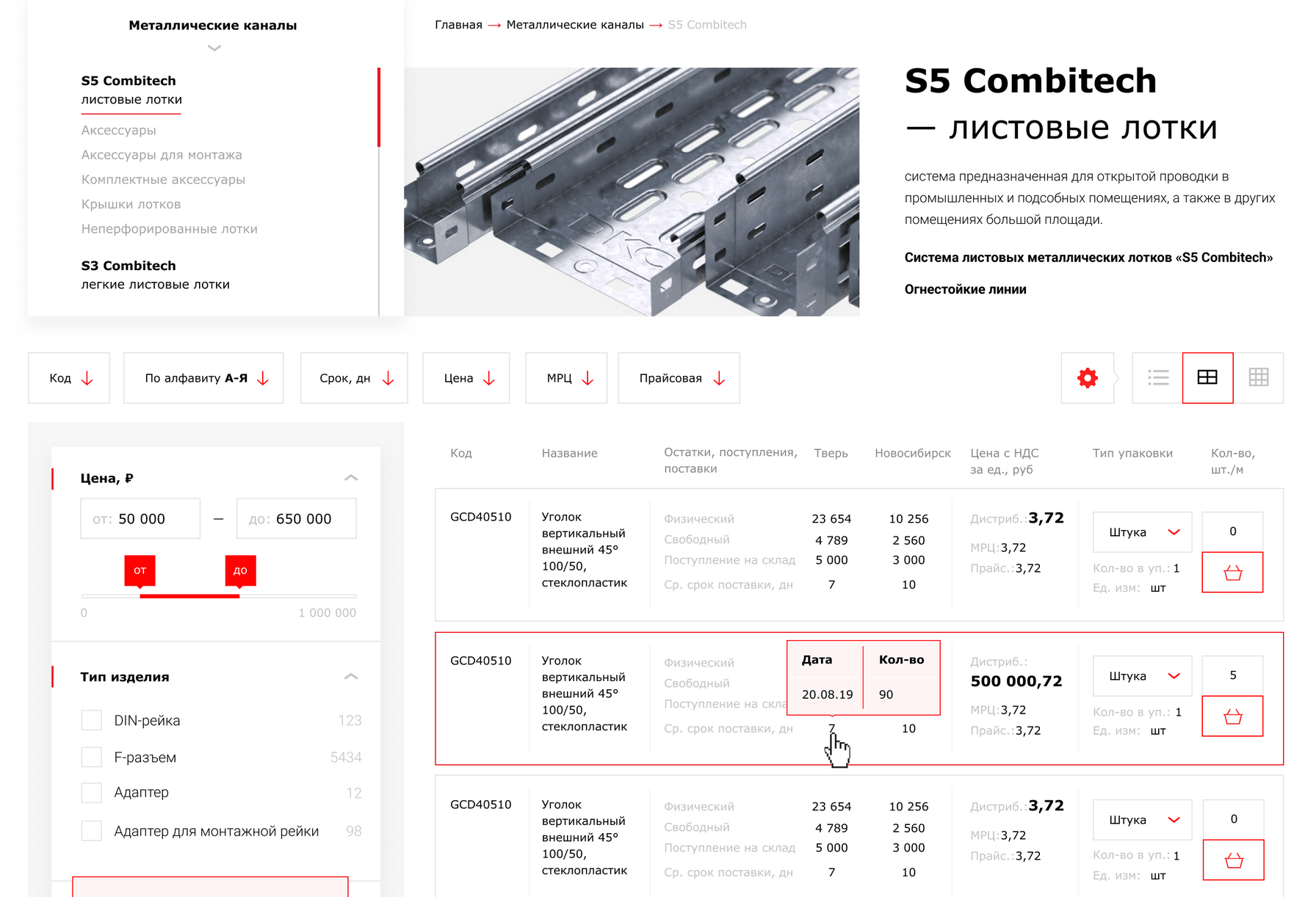
Task: Click basket icon in third product row
Action: tap(1233, 860)
